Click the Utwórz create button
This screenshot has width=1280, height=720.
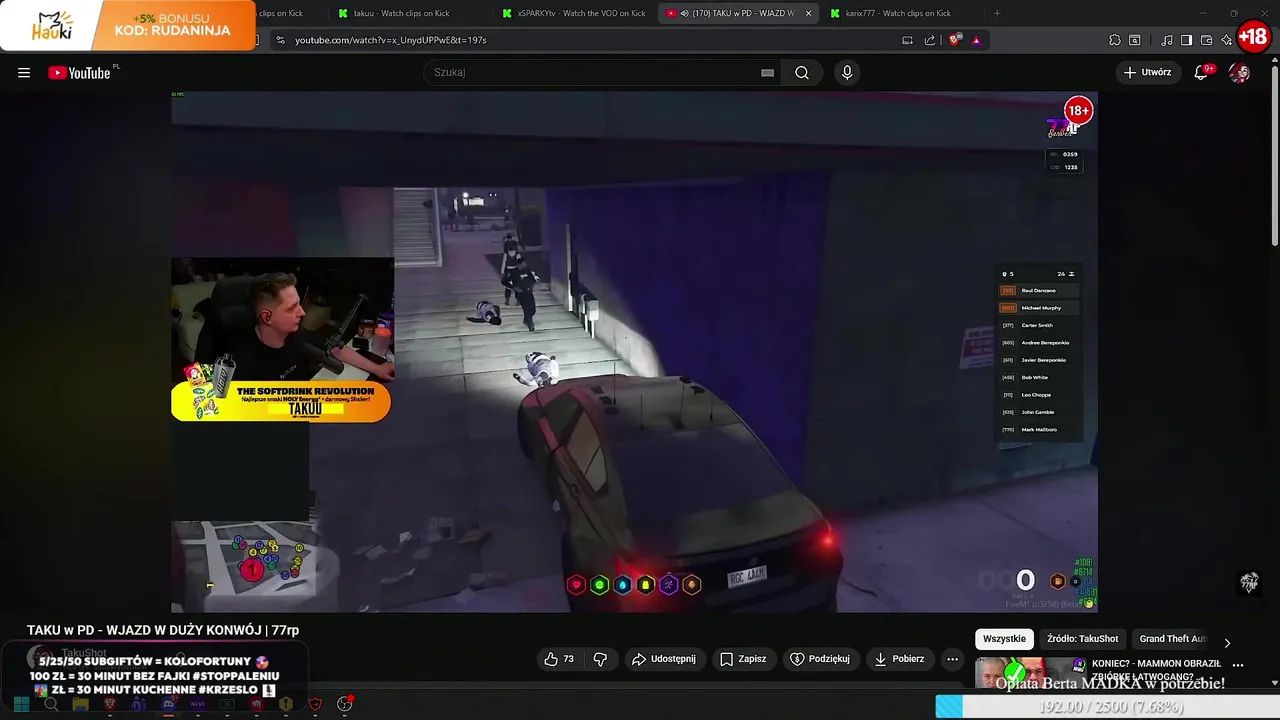(x=1147, y=72)
